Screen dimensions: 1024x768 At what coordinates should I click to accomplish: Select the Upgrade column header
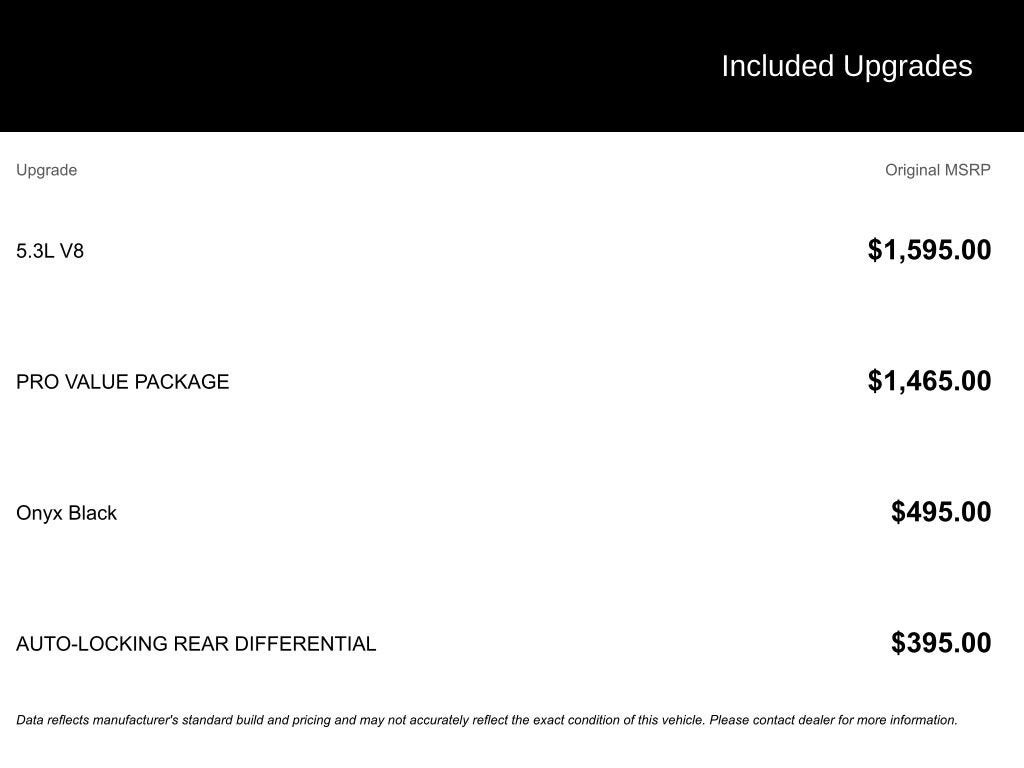[46, 170]
